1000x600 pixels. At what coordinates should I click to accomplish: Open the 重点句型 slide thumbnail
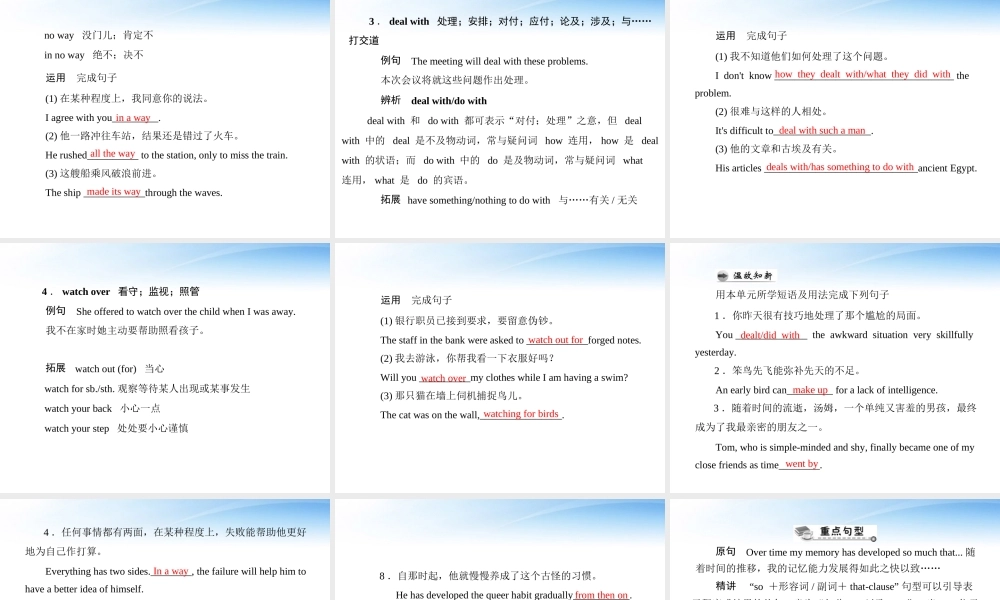pyautogui.click(x=835, y=550)
